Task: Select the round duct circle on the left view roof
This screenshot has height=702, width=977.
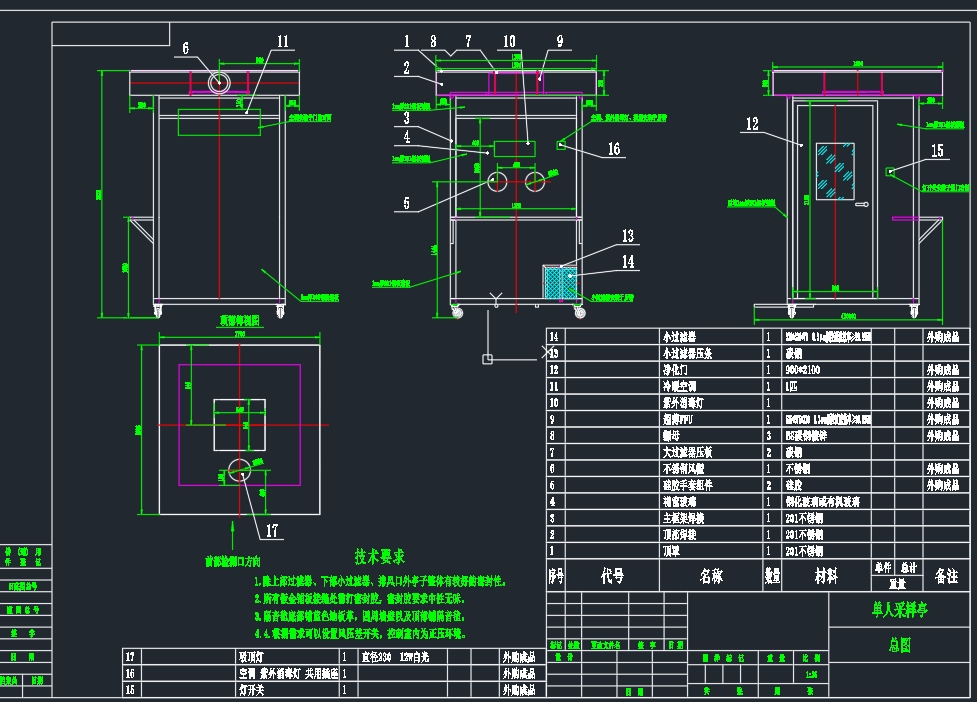Action: 219,82
